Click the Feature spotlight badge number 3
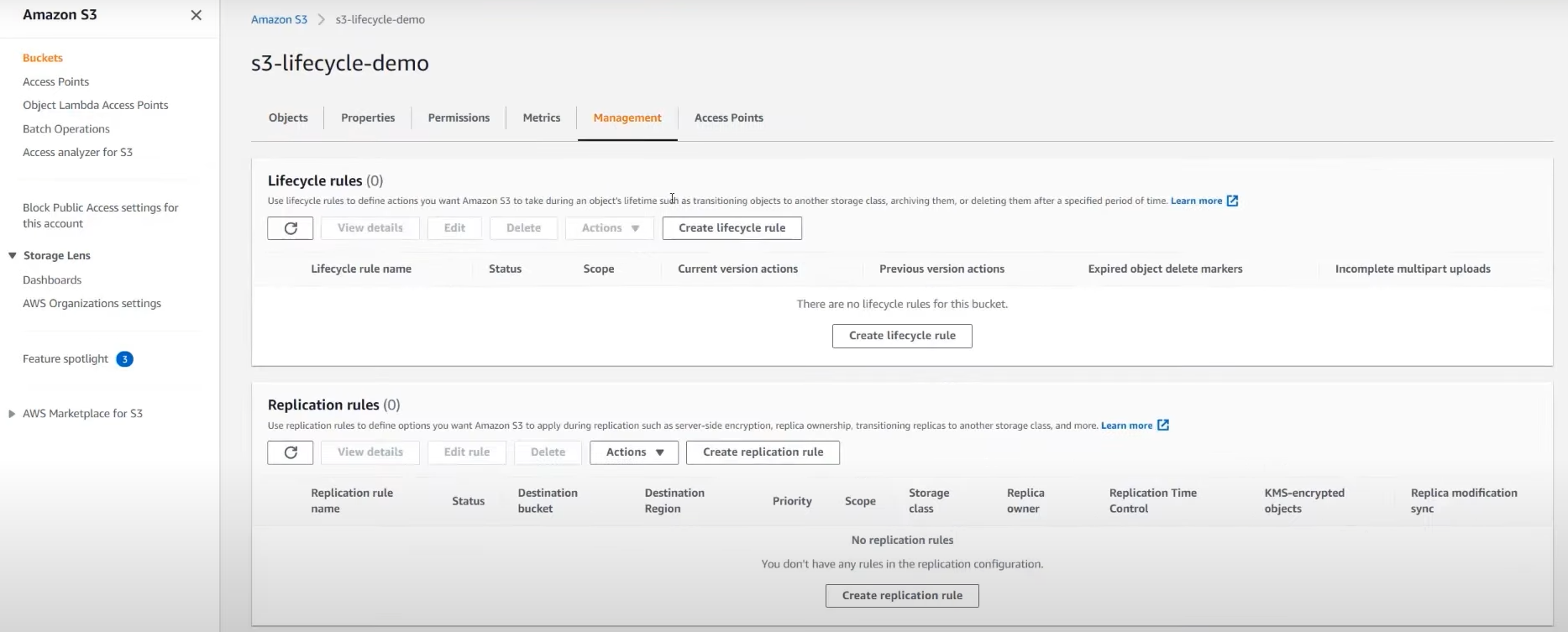Screen dimensions: 1568x632 pos(124,359)
